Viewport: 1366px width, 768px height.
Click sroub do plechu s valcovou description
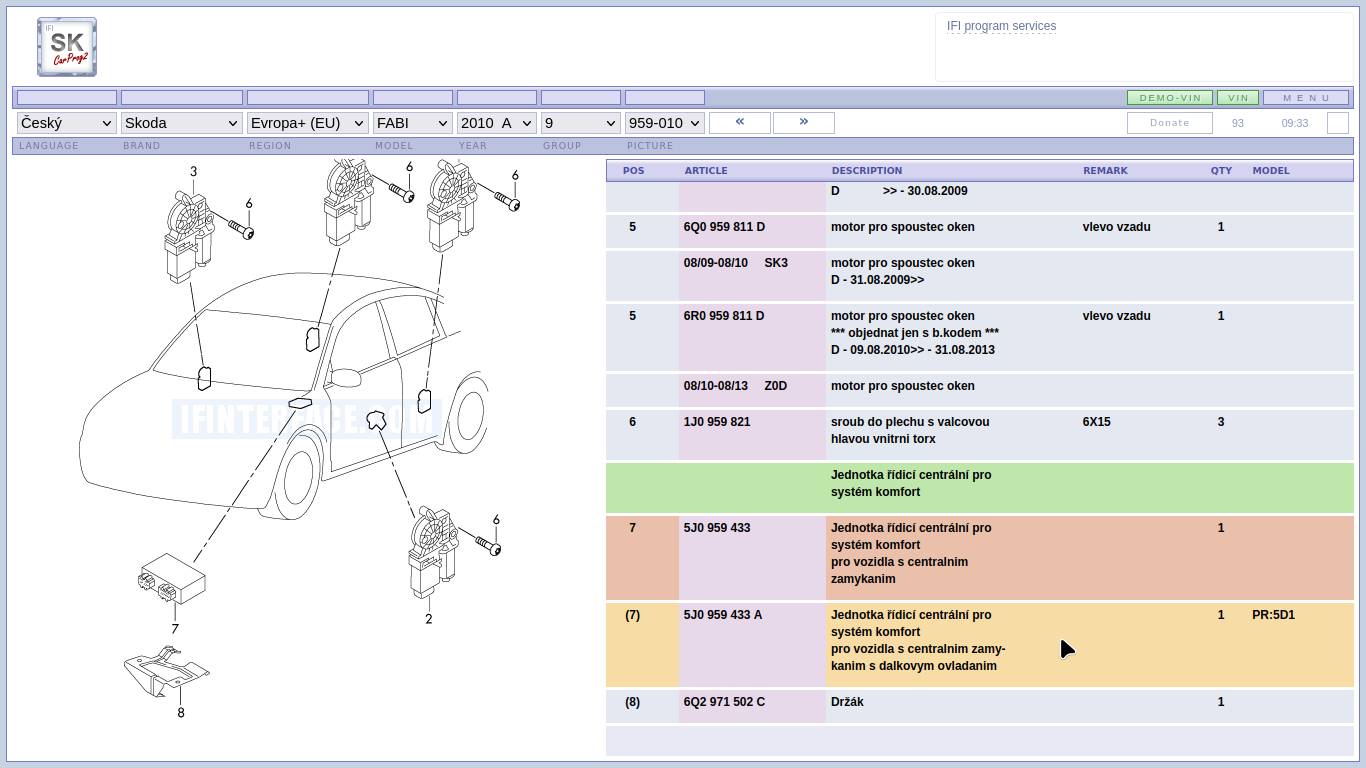pos(910,422)
